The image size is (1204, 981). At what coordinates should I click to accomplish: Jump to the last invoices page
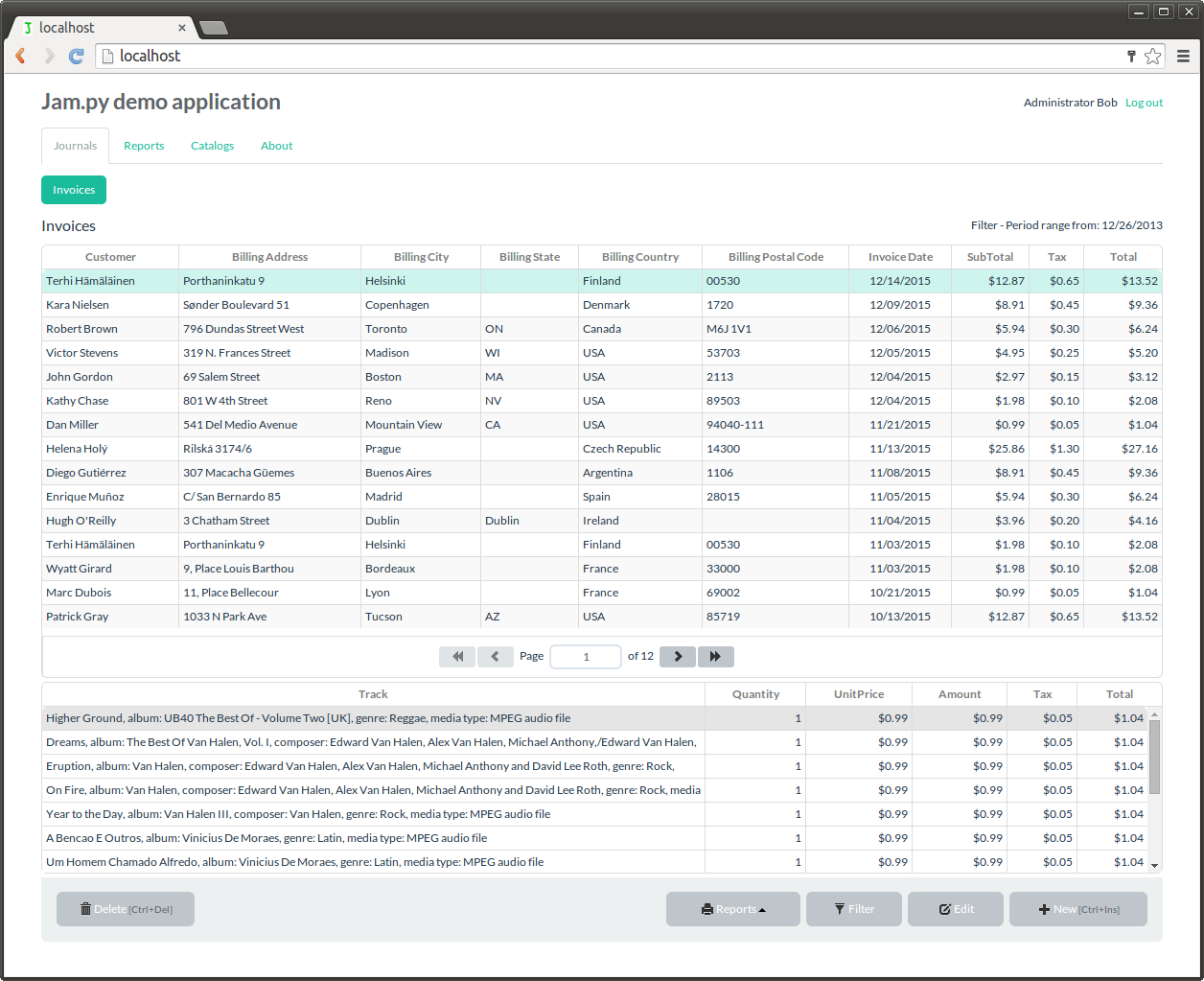[x=715, y=657]
